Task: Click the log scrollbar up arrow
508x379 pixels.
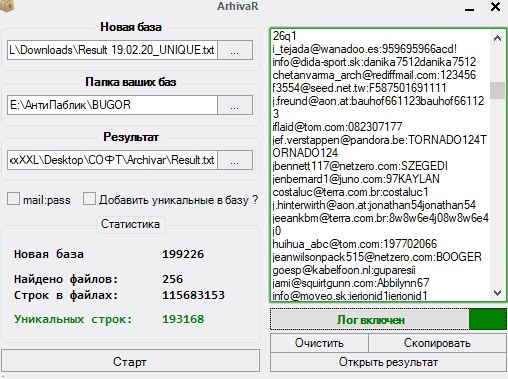Action: pos(497,38)
